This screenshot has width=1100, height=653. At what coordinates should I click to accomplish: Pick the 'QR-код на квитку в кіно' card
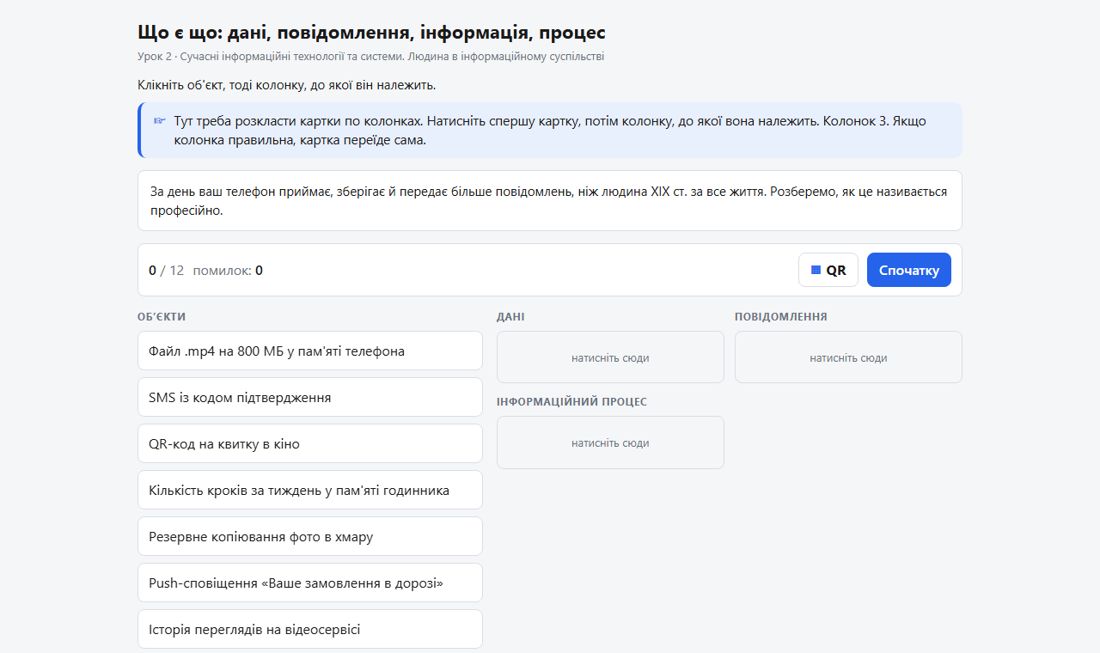[310, 443]
